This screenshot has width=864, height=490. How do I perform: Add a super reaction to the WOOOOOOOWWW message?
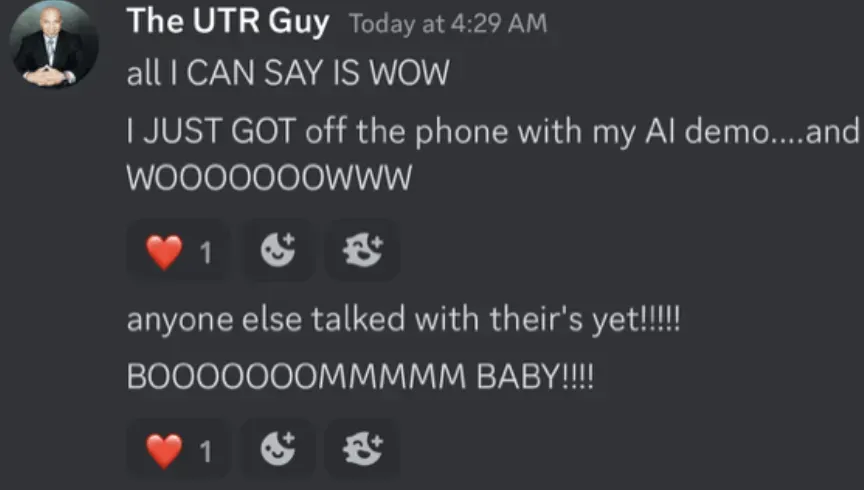tap(363, 250)
